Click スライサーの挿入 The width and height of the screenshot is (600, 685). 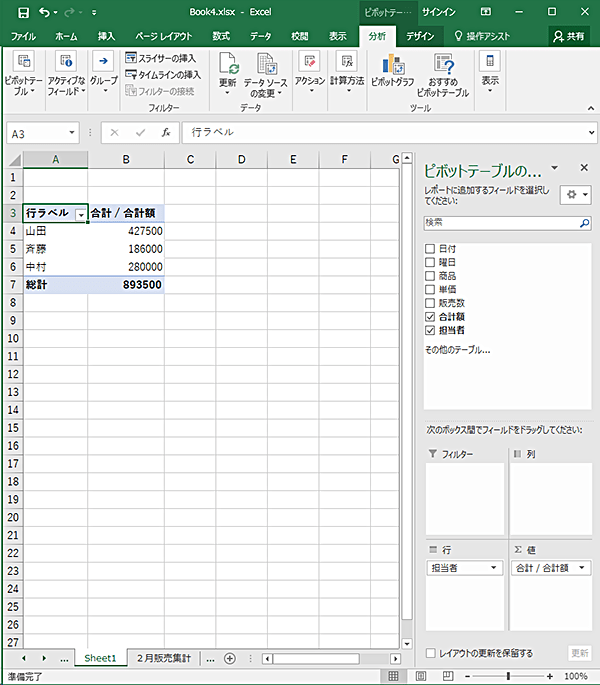point(160,58)
